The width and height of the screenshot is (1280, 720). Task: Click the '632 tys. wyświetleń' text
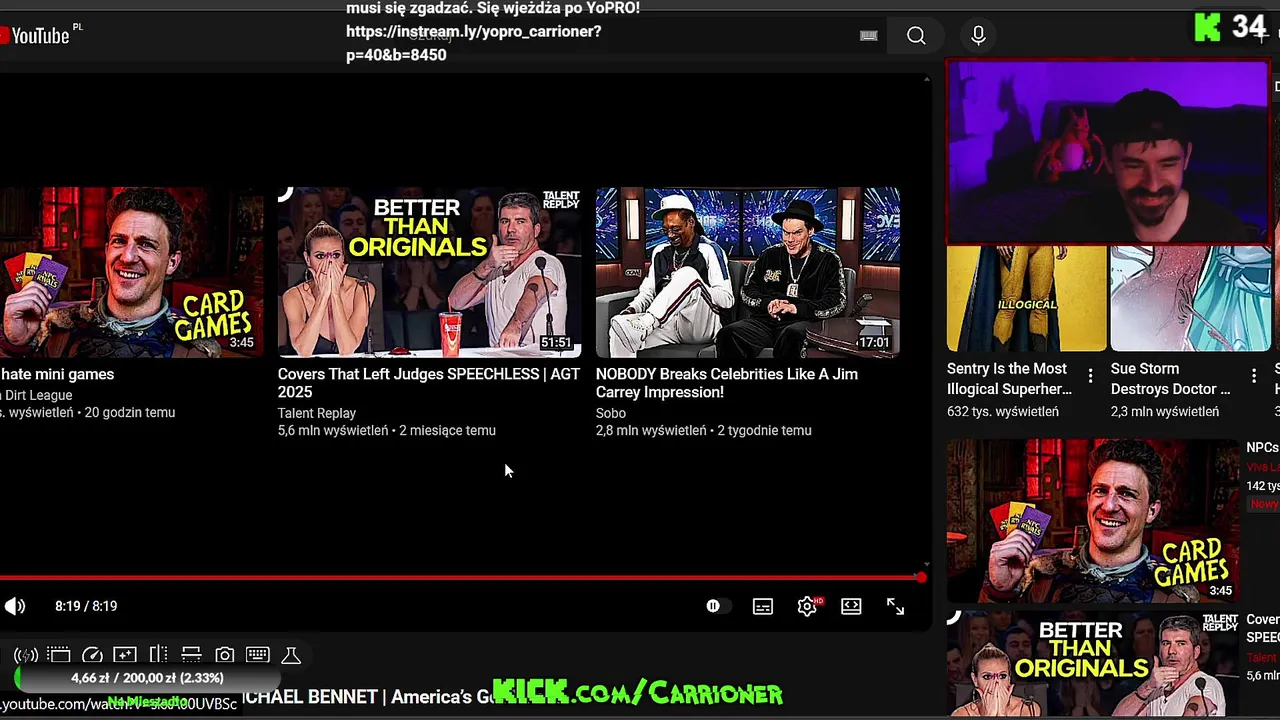pyautogui.click(x=1003, y=412)
